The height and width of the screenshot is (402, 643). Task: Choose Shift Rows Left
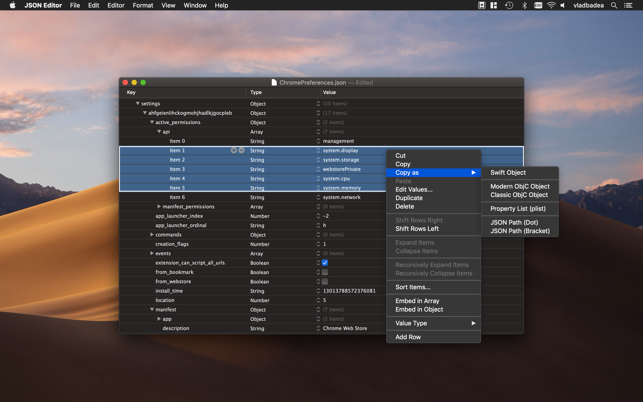(x=433, y=229)
